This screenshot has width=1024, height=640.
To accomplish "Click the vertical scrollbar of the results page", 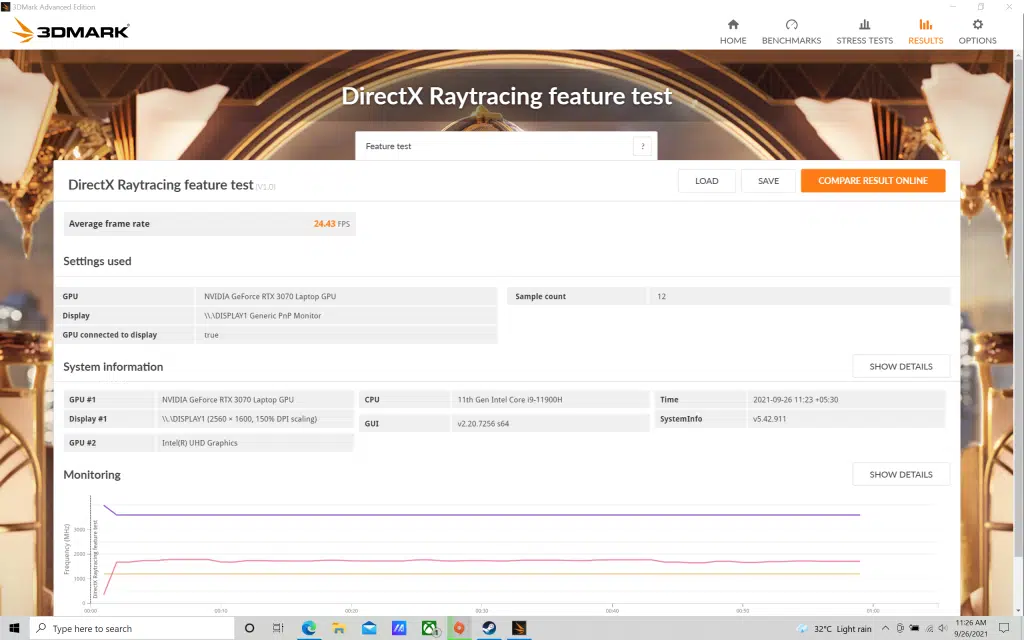I will pos(1018,307).
